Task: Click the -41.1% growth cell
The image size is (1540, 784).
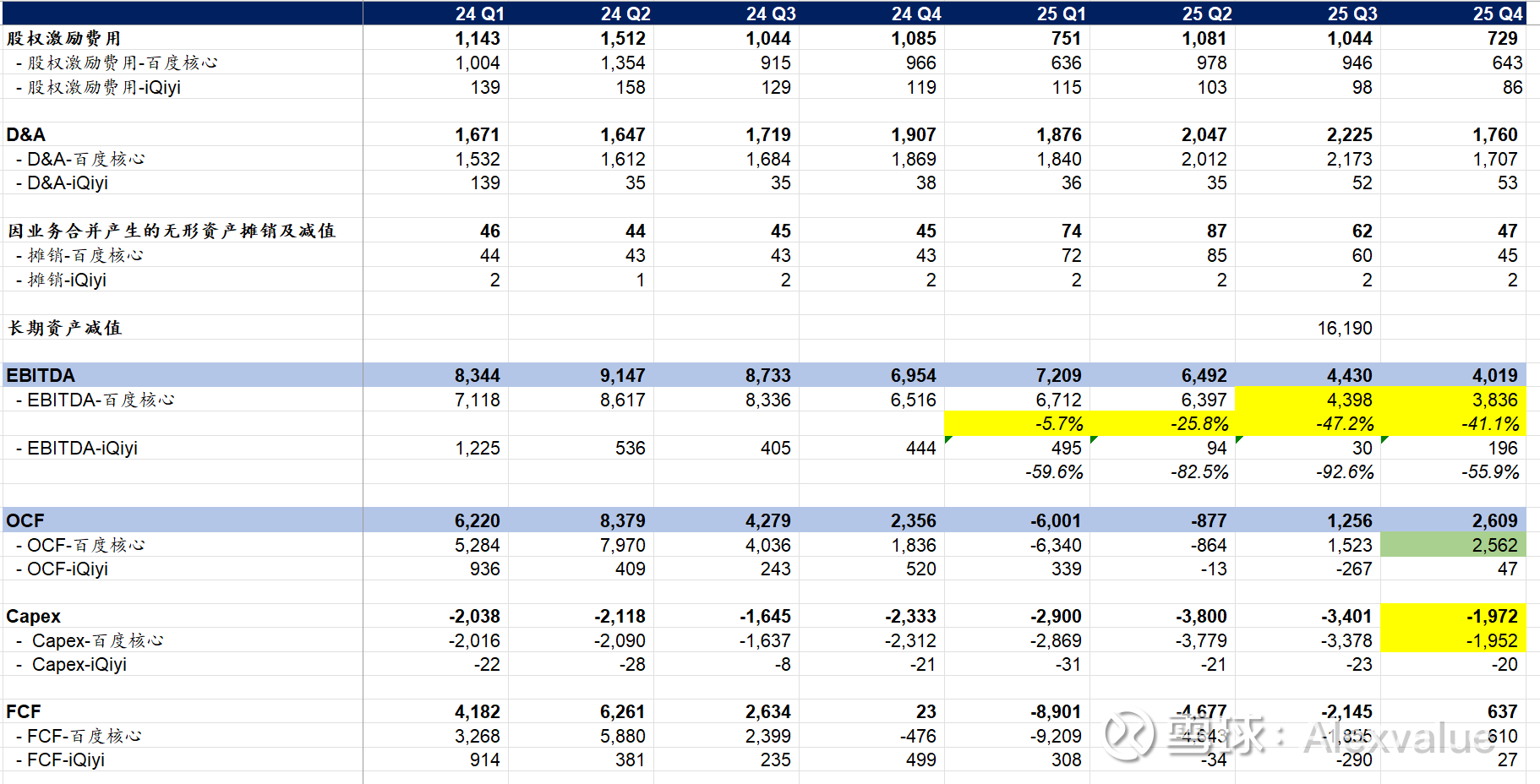Action: [1490, 423]
